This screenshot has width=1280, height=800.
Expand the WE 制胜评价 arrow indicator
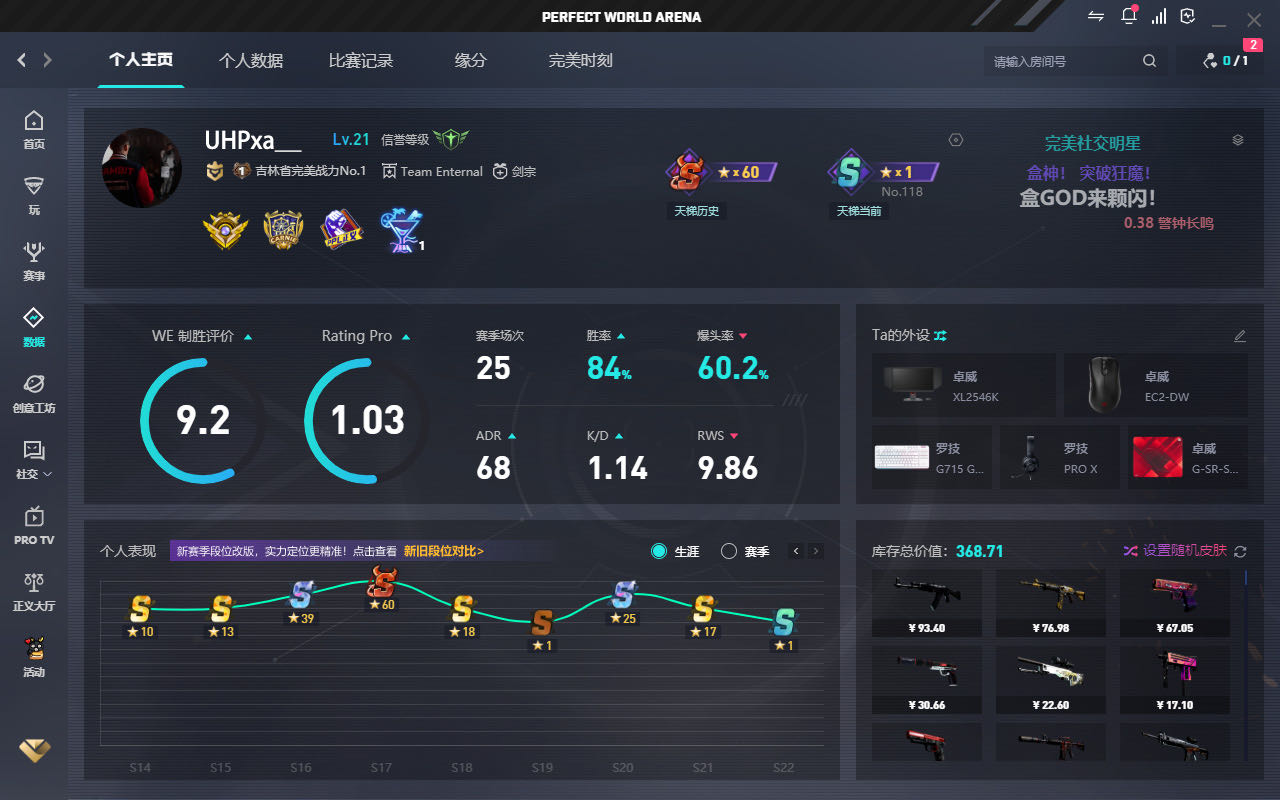[248, 337]
